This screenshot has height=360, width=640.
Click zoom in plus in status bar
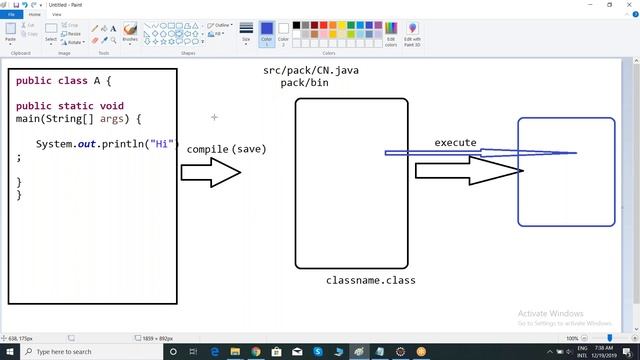pos(635,338)
